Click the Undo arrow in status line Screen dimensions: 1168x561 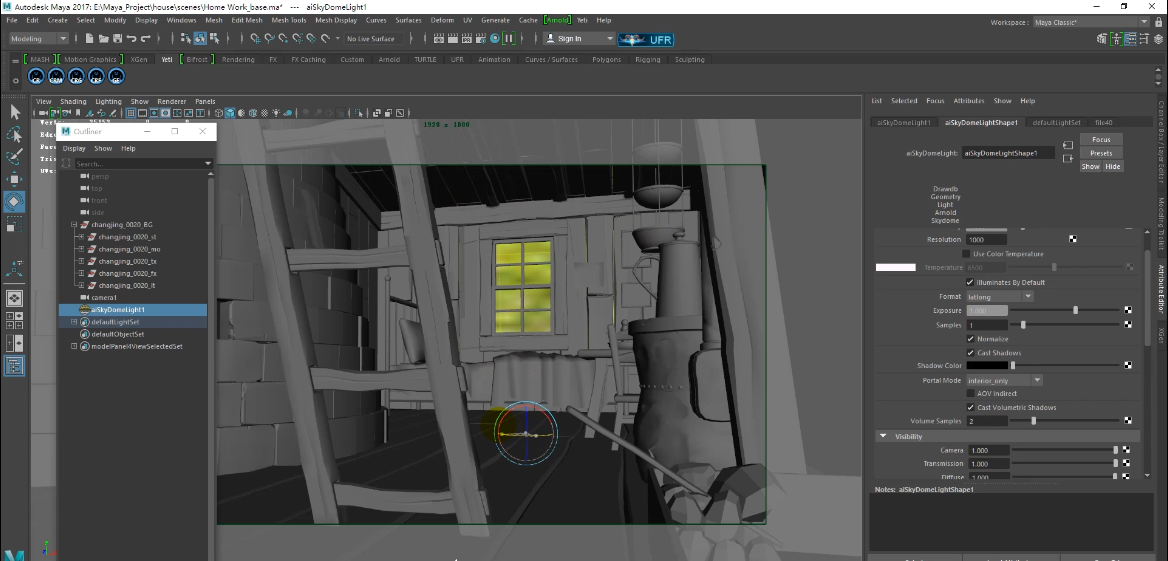point(132,39)
